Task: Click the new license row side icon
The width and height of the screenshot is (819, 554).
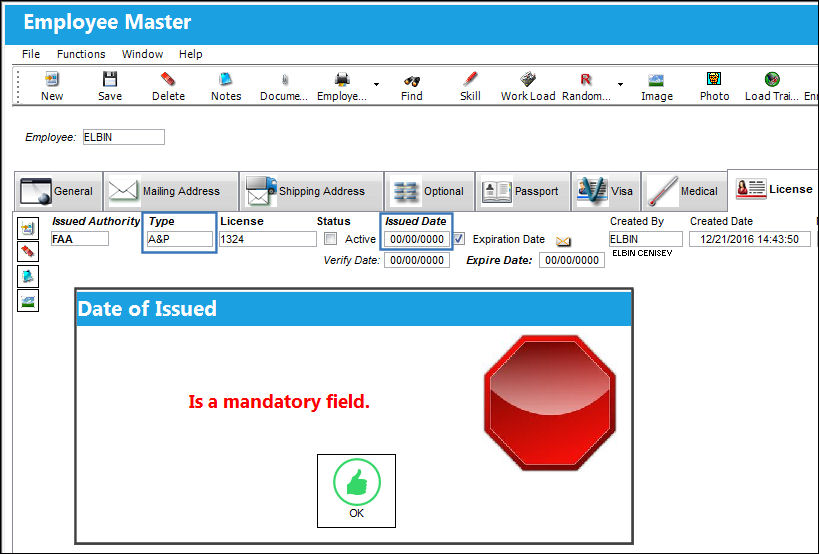Action: click(28, 228)
